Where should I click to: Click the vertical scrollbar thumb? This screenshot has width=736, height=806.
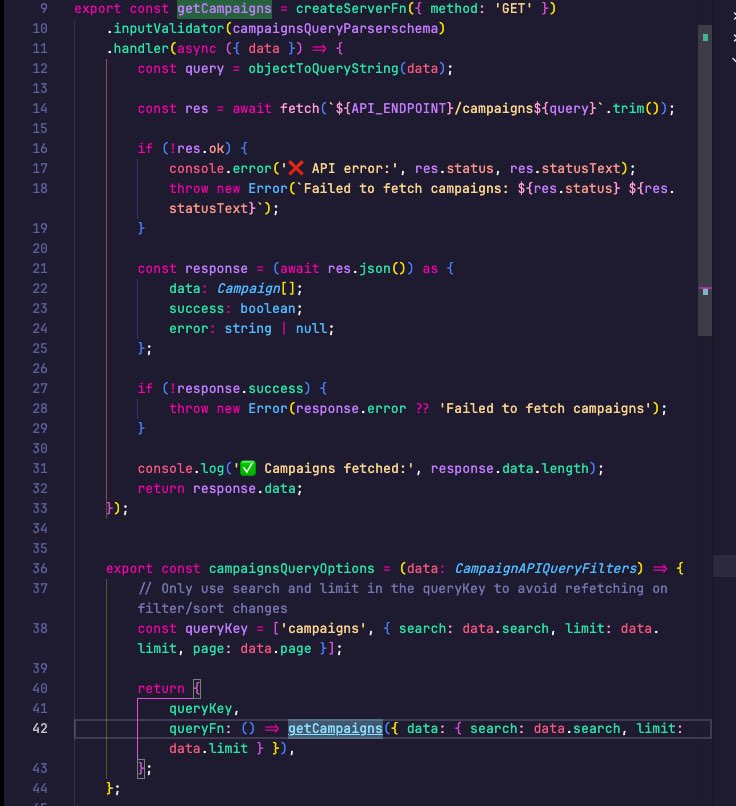tap(705, 180)
